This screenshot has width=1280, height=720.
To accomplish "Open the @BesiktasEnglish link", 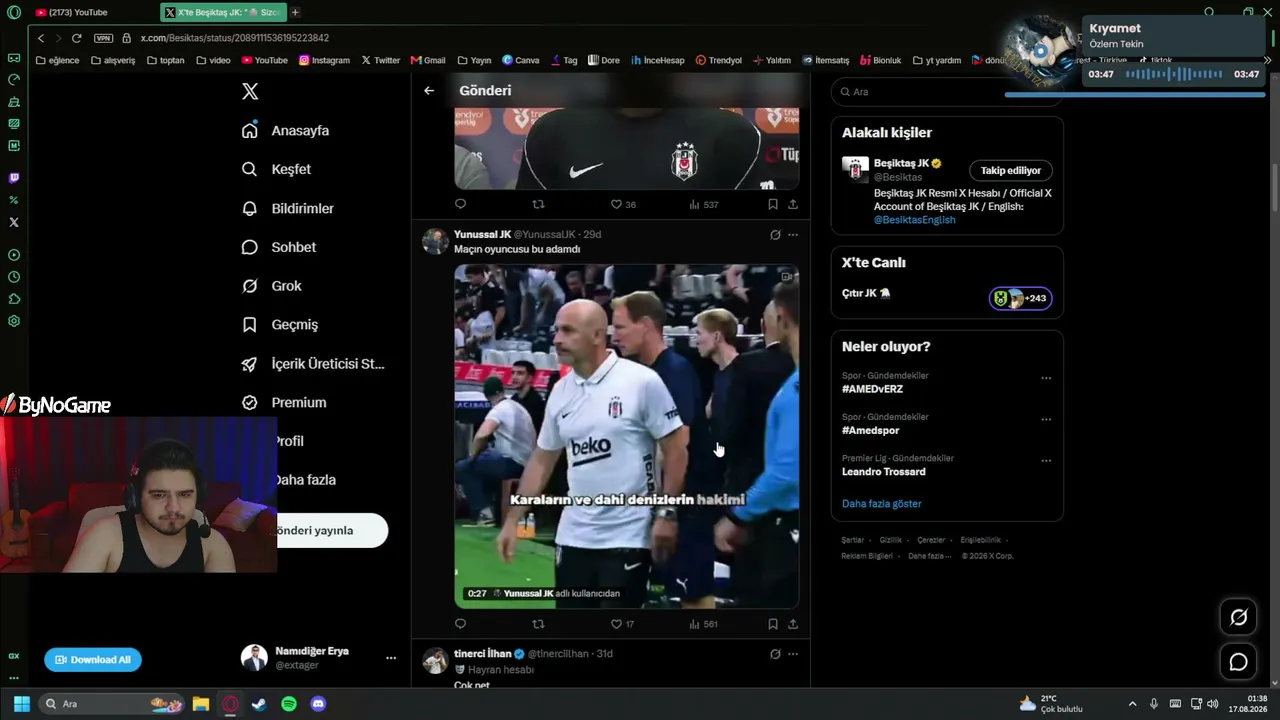I will (x=914, y=220).
